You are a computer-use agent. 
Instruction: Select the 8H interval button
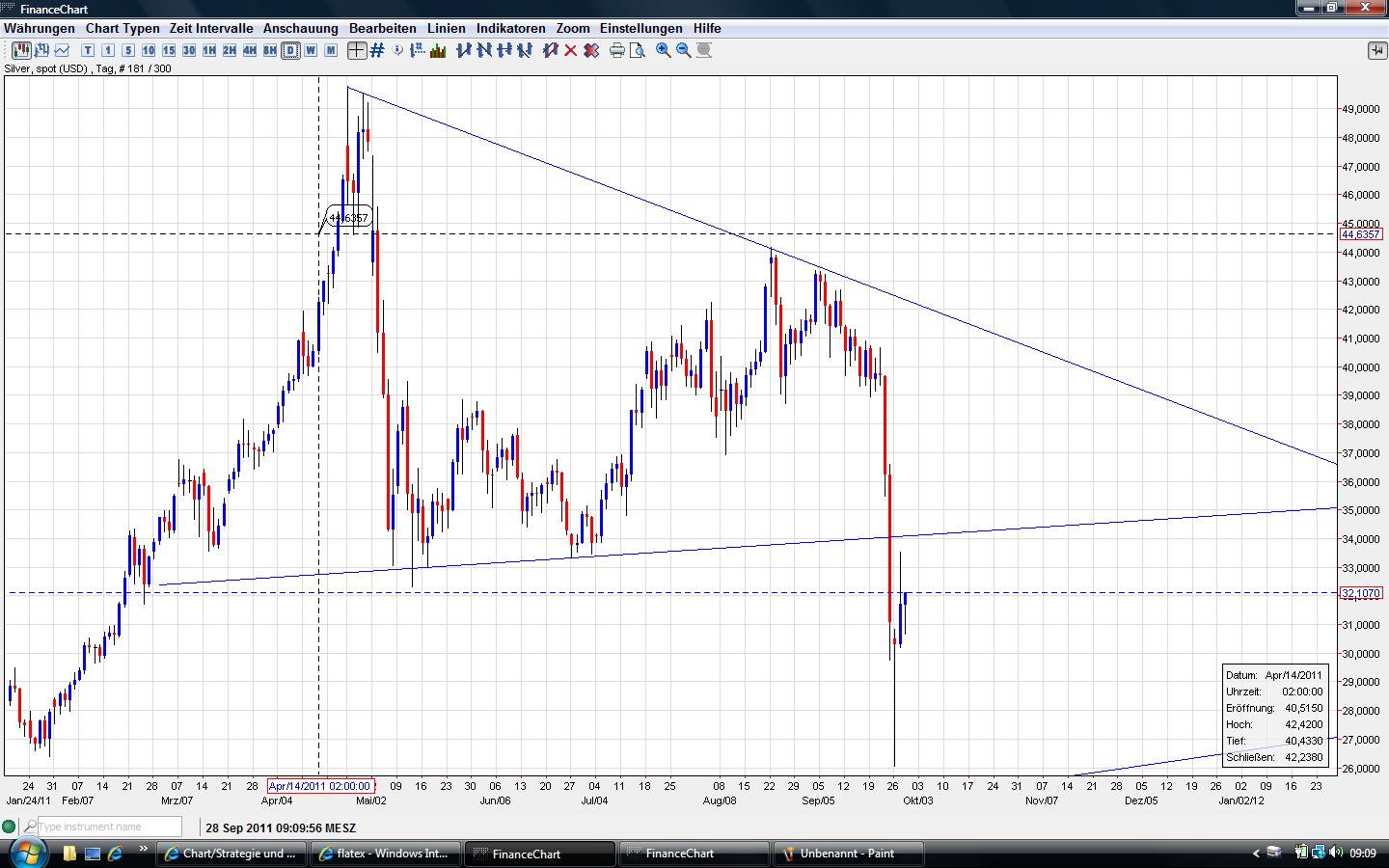click(x=270, y=50)
